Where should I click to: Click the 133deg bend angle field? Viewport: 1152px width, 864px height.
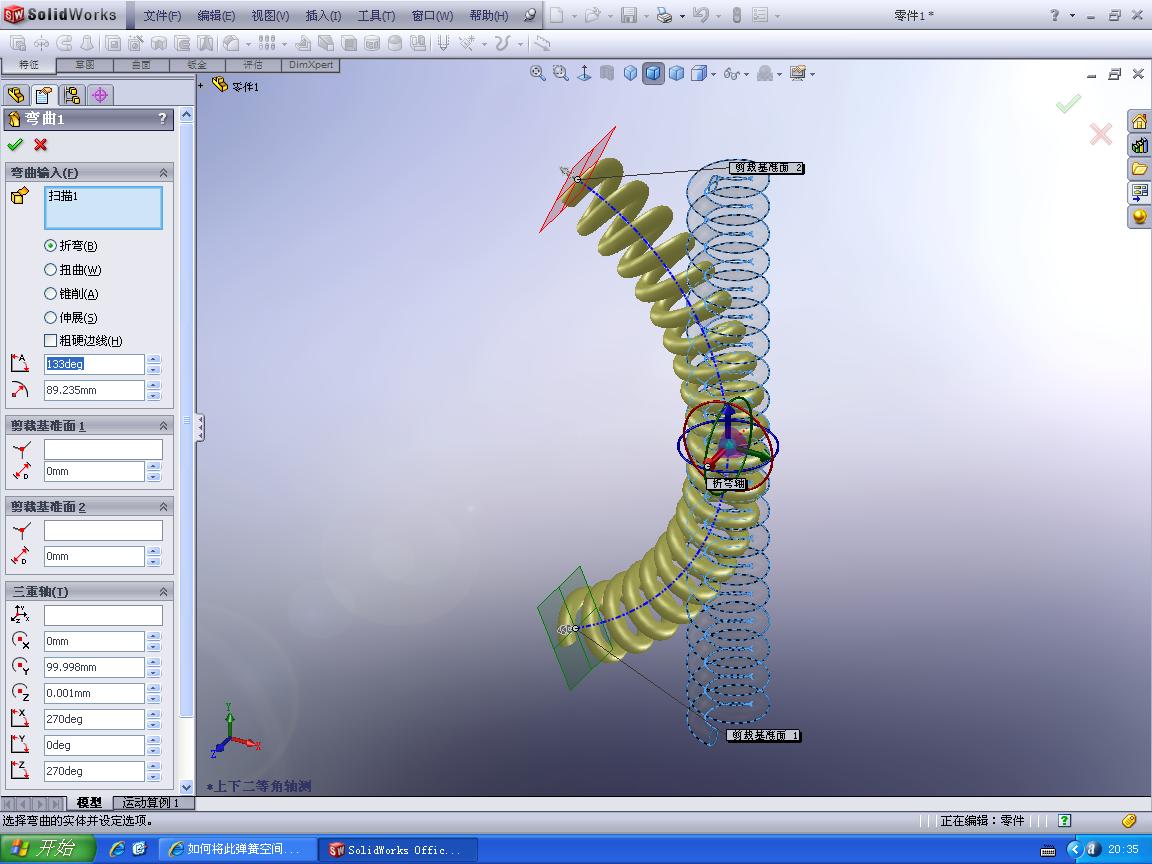pyautogui.click(x=94, y=364)
